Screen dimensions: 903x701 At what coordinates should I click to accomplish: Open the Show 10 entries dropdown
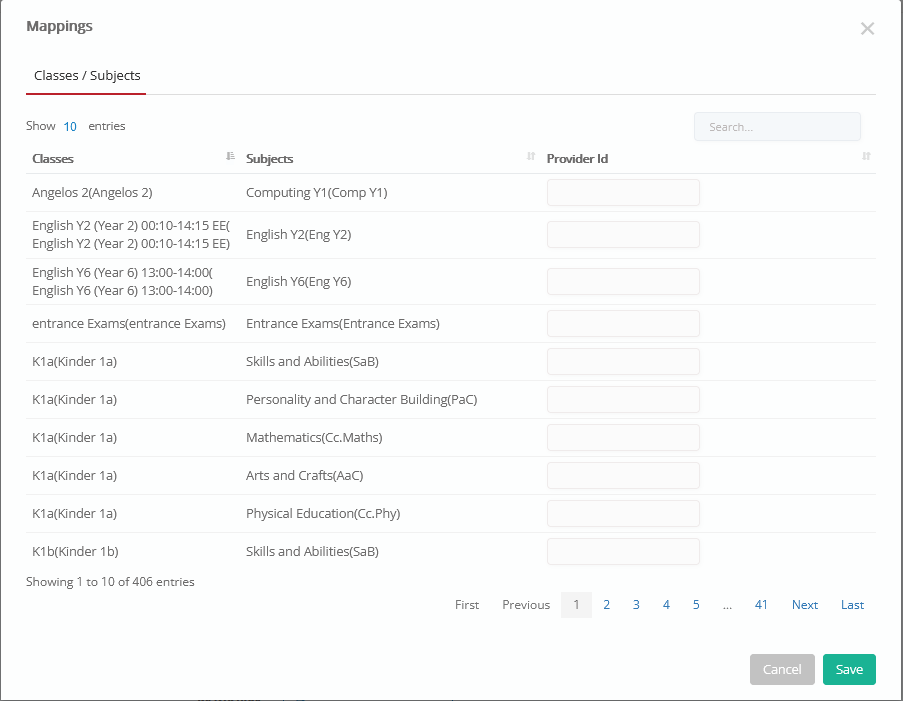pyautogui.click(x=70, y=126)
